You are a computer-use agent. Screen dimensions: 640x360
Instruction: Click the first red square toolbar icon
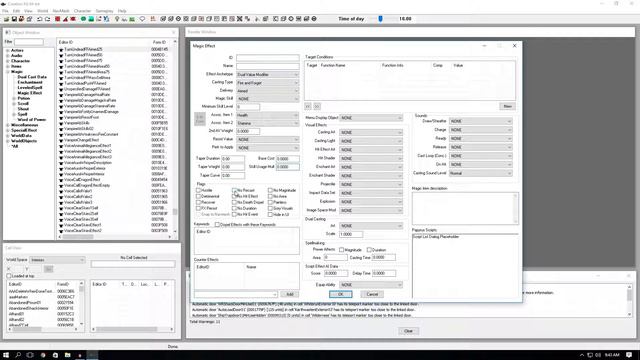(58, 19)
